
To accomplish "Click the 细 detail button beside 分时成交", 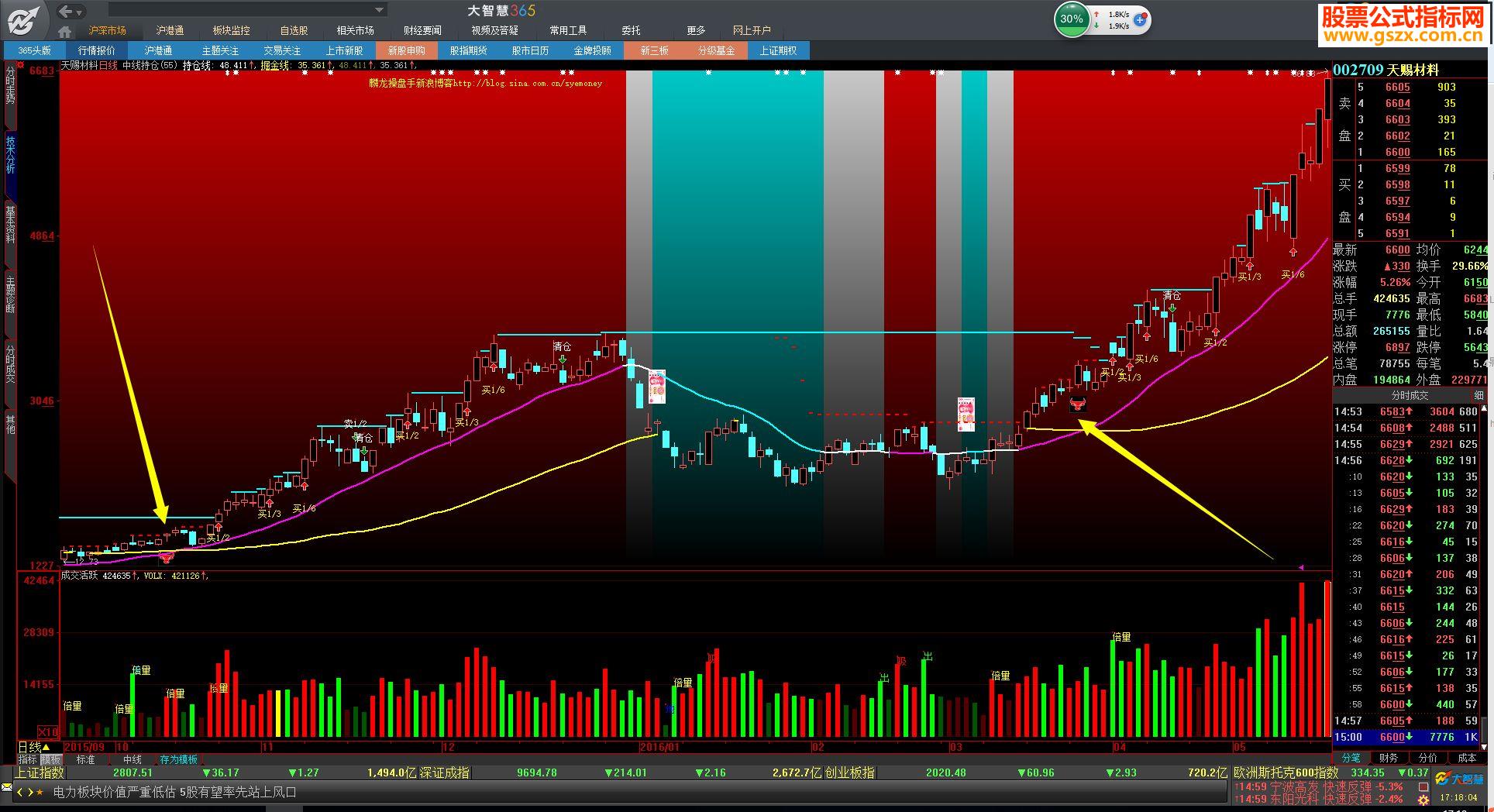I will [1479, 395].
